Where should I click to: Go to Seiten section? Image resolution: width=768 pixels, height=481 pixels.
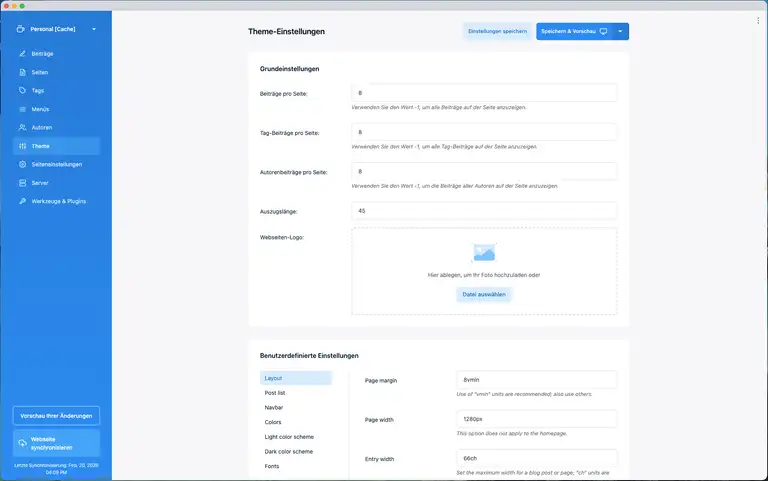click(x=56, y=72)
